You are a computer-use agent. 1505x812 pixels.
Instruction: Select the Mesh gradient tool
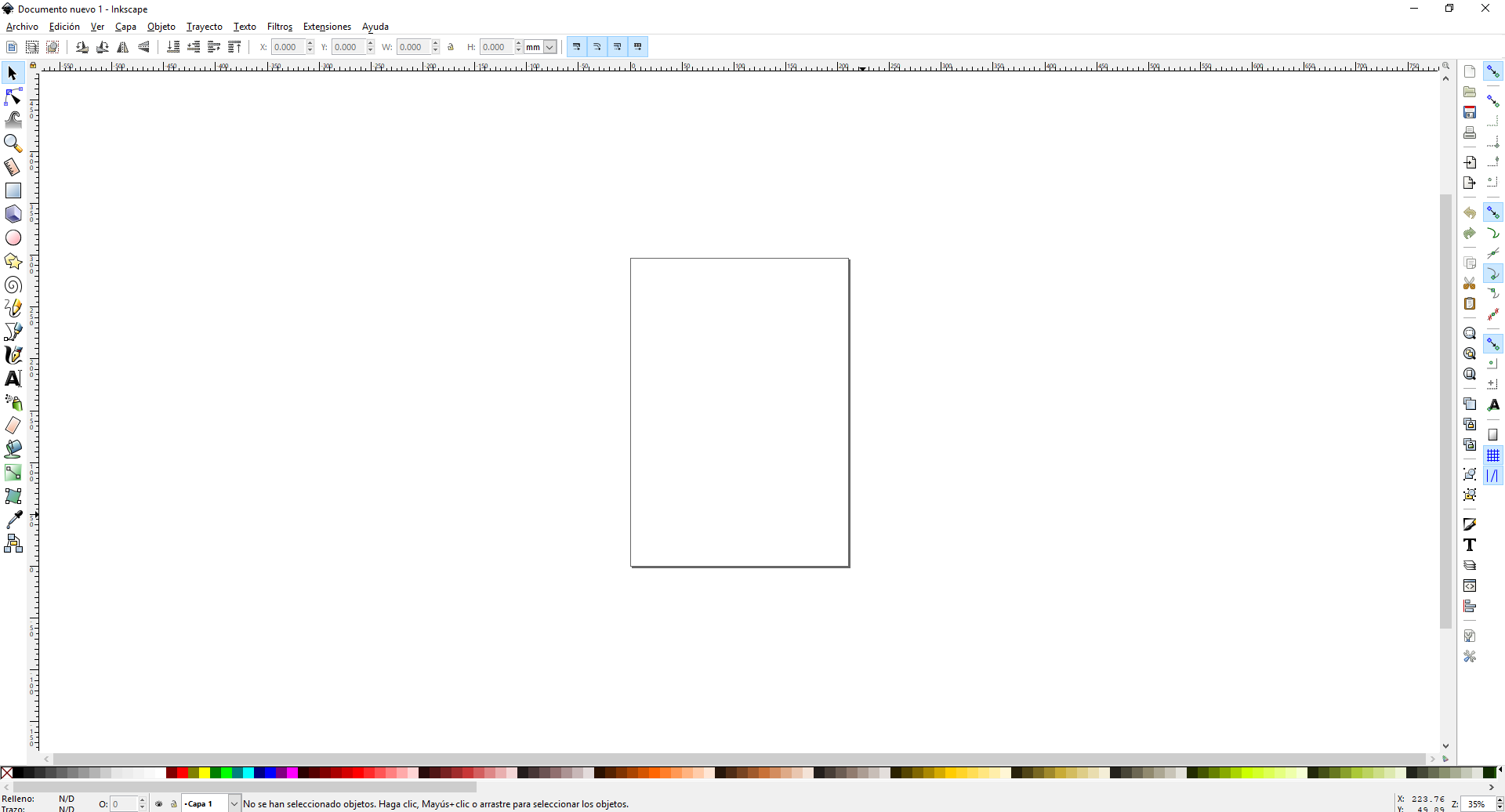click(x=13, y=496)
